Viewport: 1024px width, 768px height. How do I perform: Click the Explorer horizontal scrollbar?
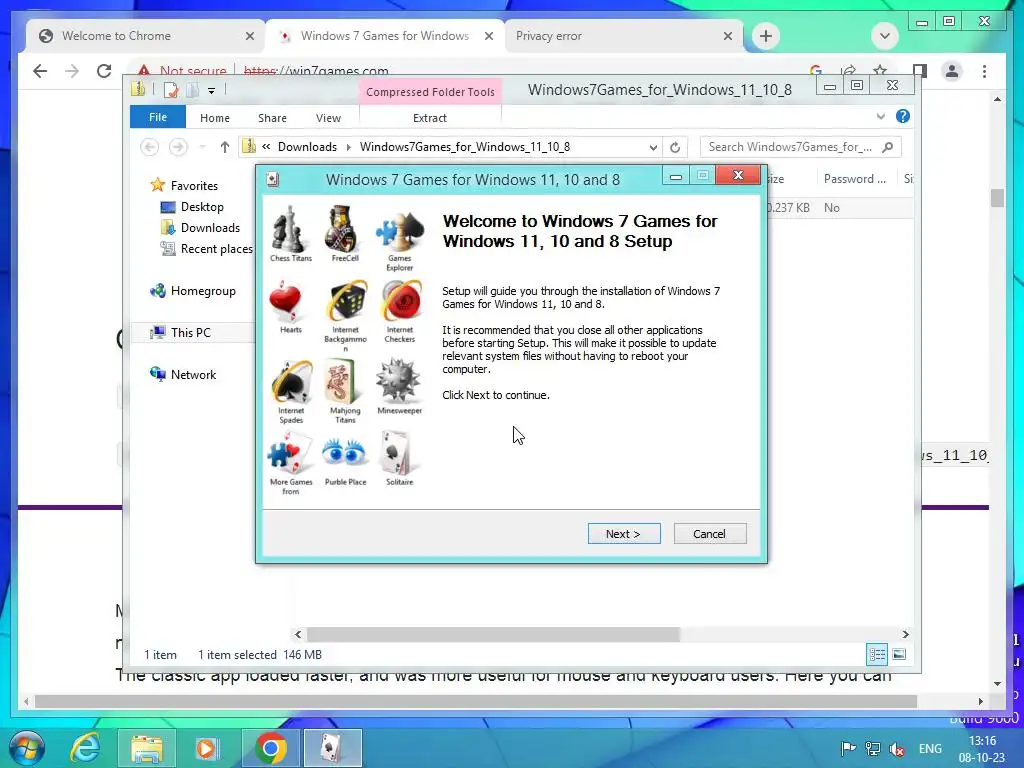(493, 634)
